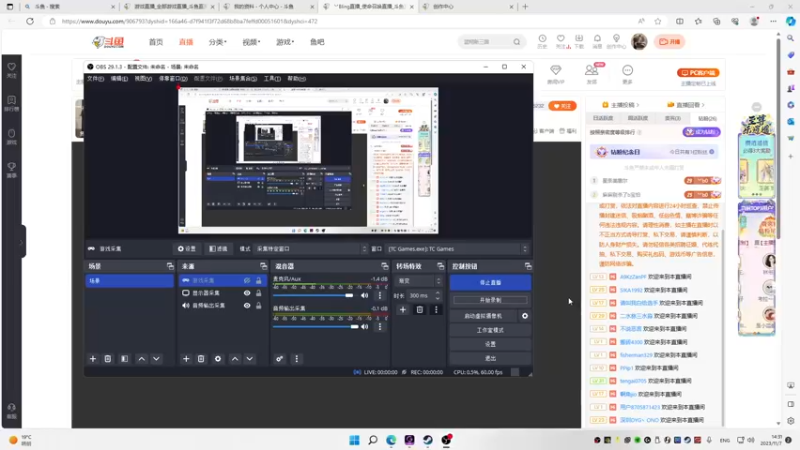Open the 帮助 menu in OBS

tap(296, 79)
